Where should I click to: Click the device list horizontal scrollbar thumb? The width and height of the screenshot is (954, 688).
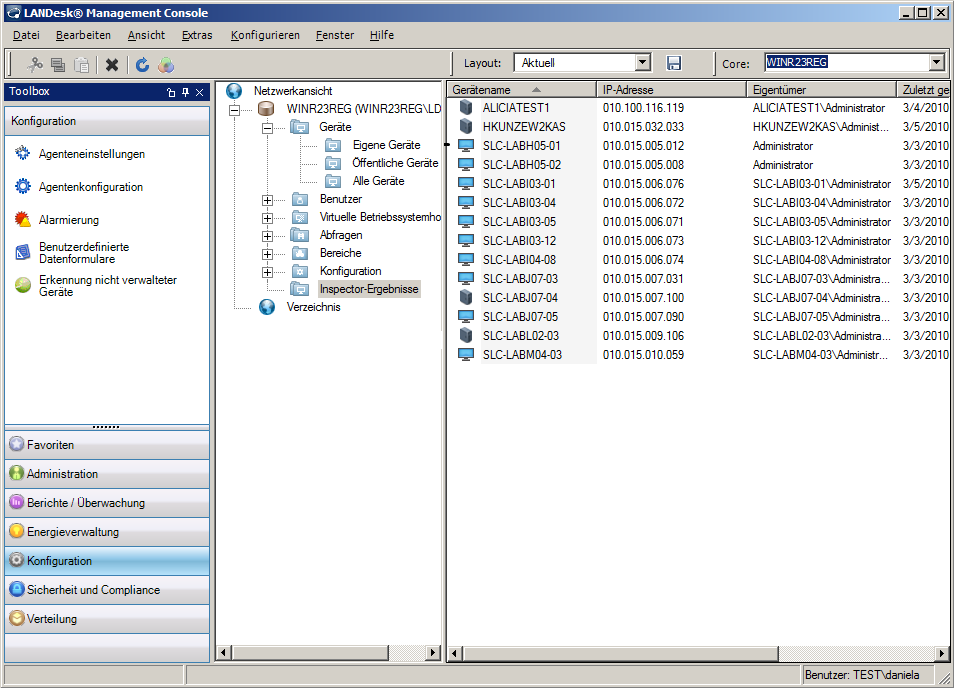click(x=621, y=653)
